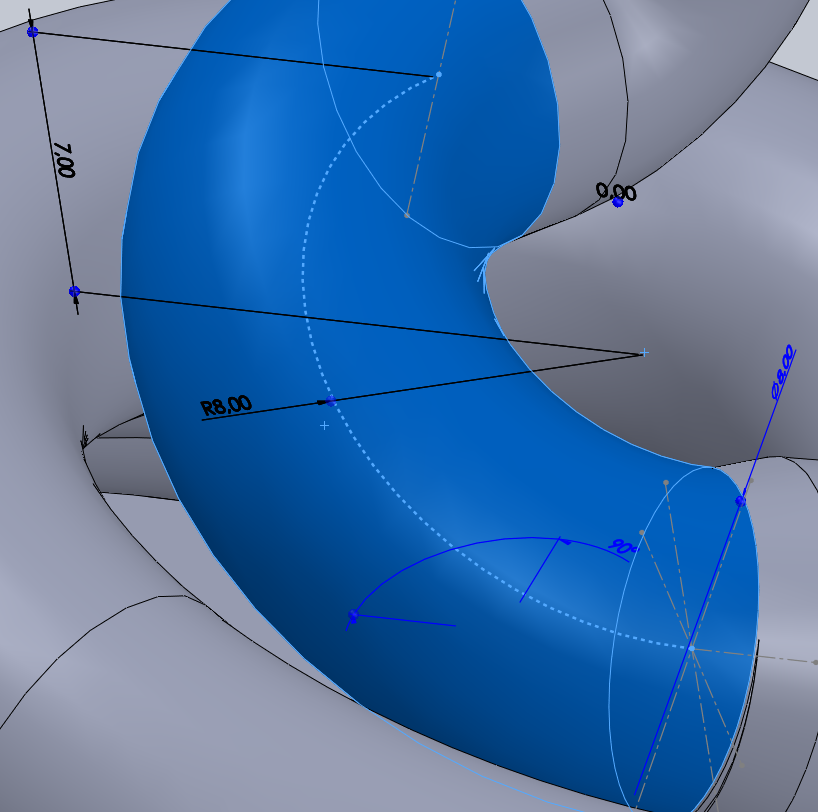
Task: Select the small cross below the R8,00 arrow
Action: point(324,426)
